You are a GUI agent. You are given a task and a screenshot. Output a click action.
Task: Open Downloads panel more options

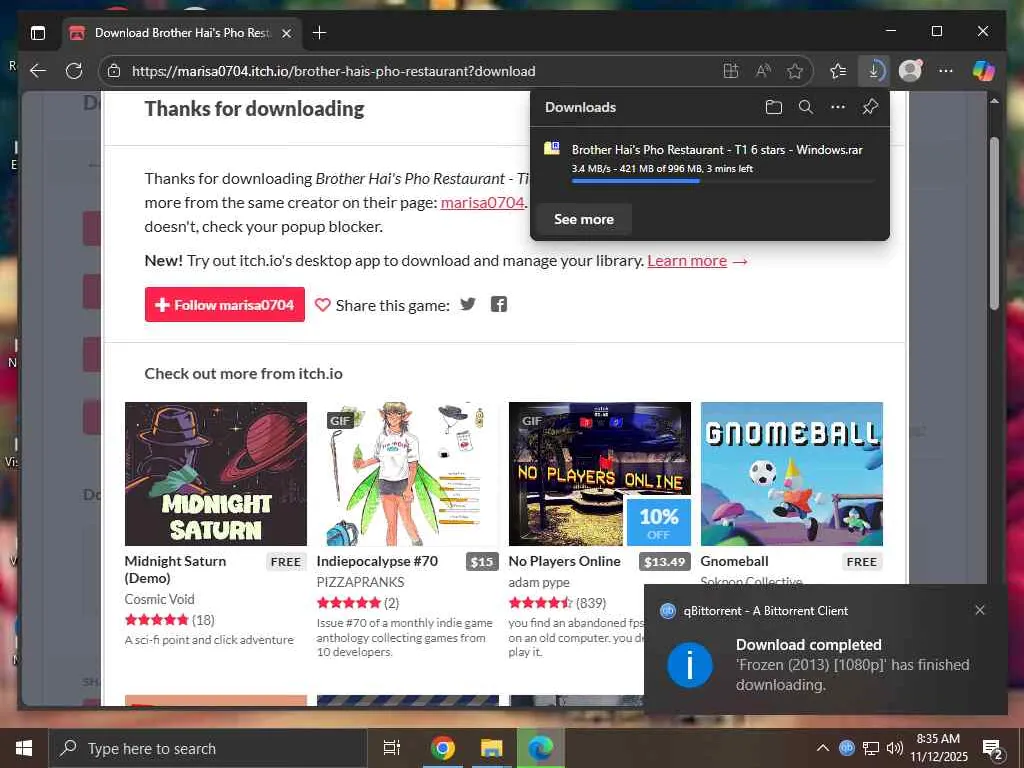pos(838,107)
